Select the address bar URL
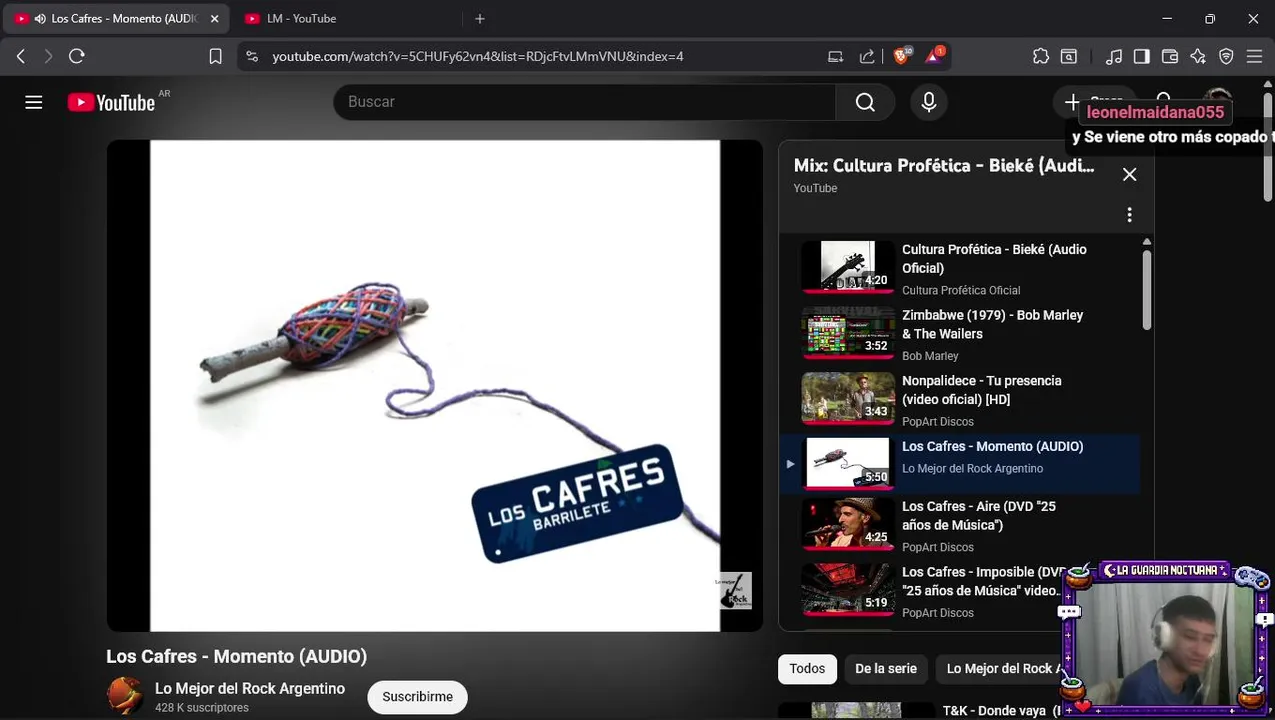 coord(478,57)
